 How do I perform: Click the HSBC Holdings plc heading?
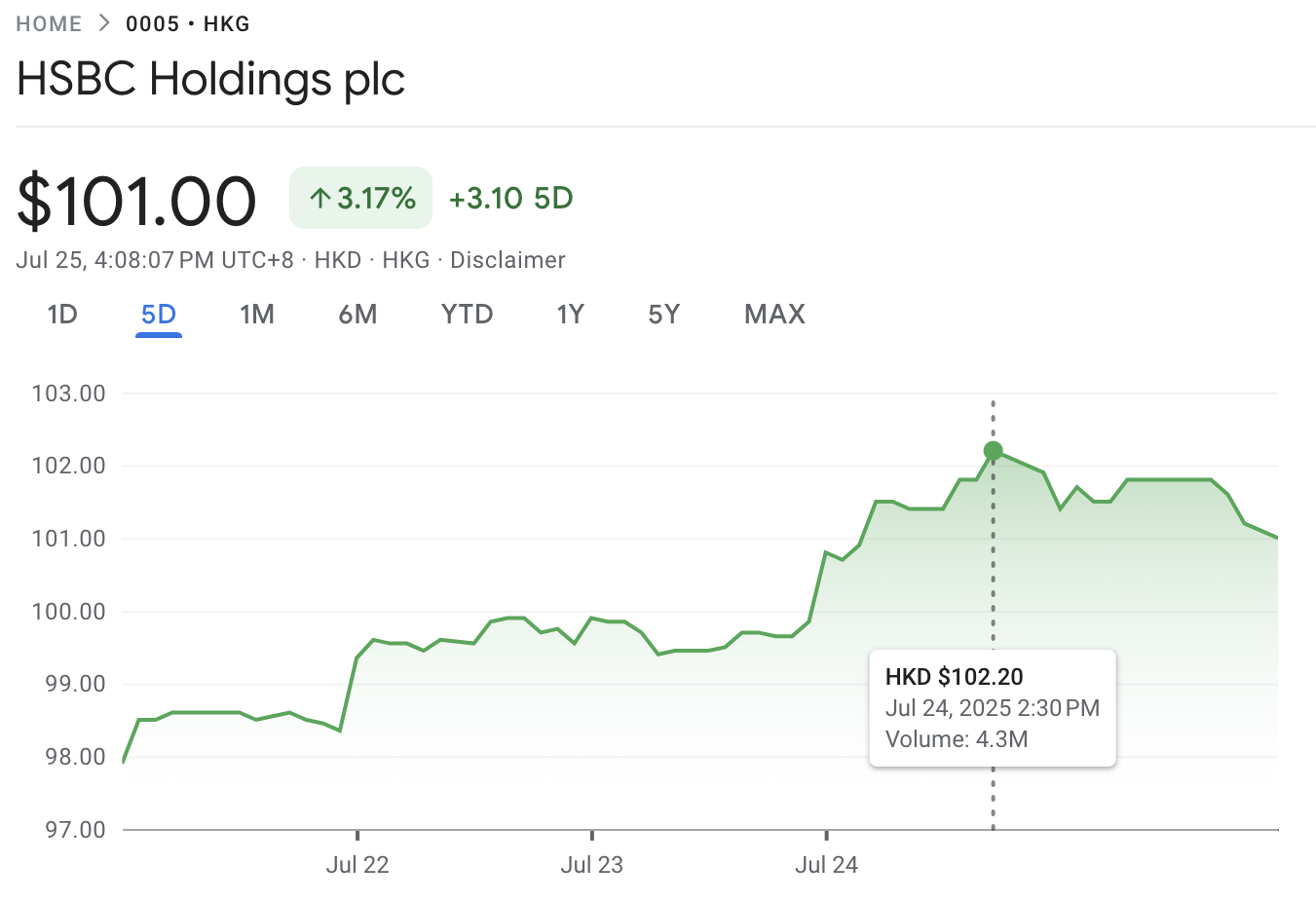pyautogui.click(x=210, y=80)
